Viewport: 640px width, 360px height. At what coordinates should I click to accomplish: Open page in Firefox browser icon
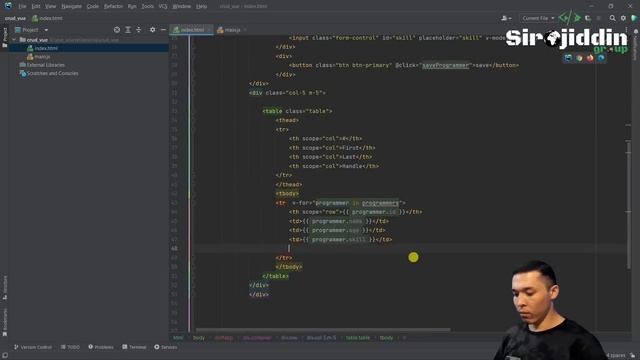(590, 58)
